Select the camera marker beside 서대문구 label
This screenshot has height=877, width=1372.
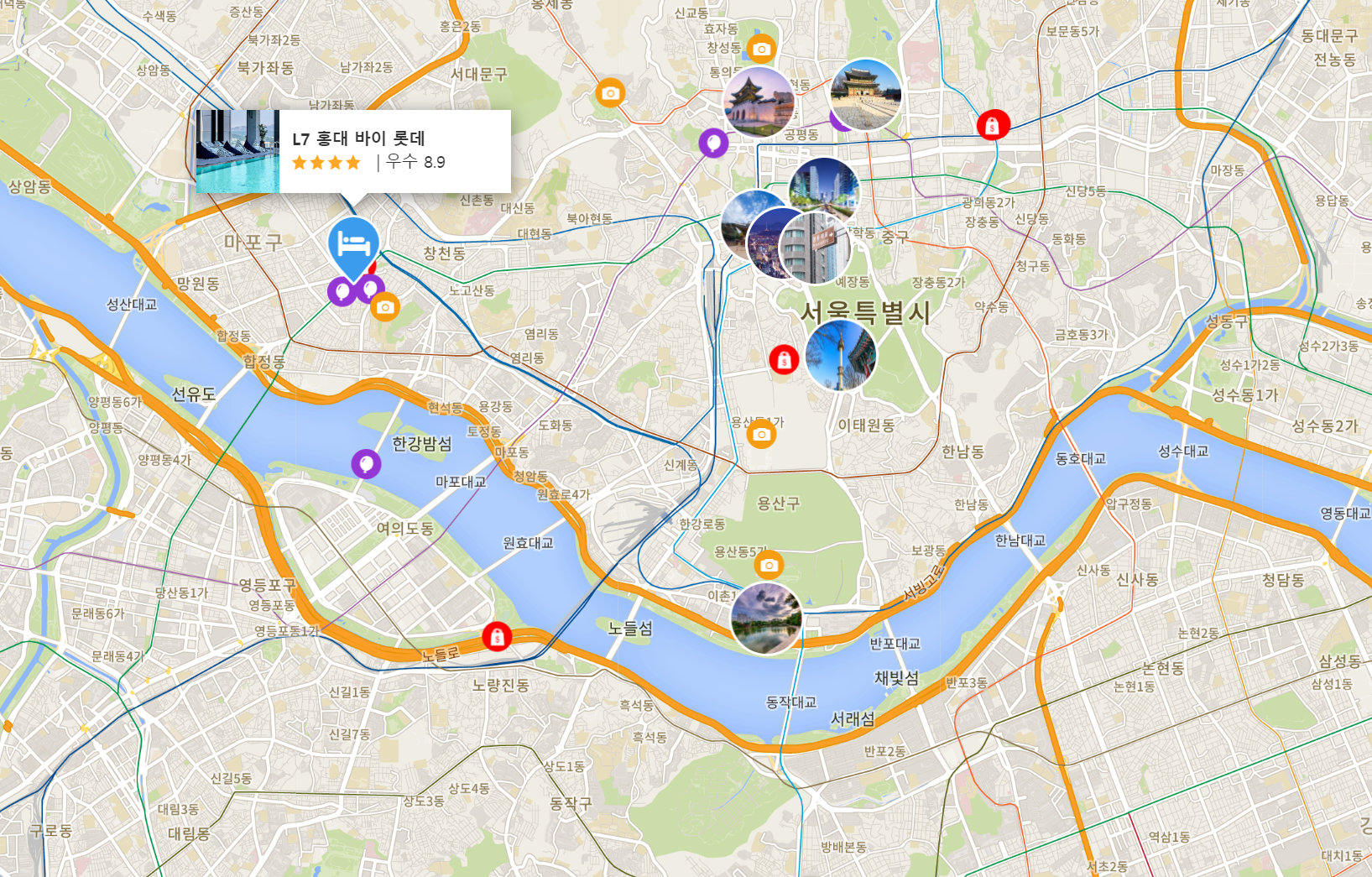point(610,92)
